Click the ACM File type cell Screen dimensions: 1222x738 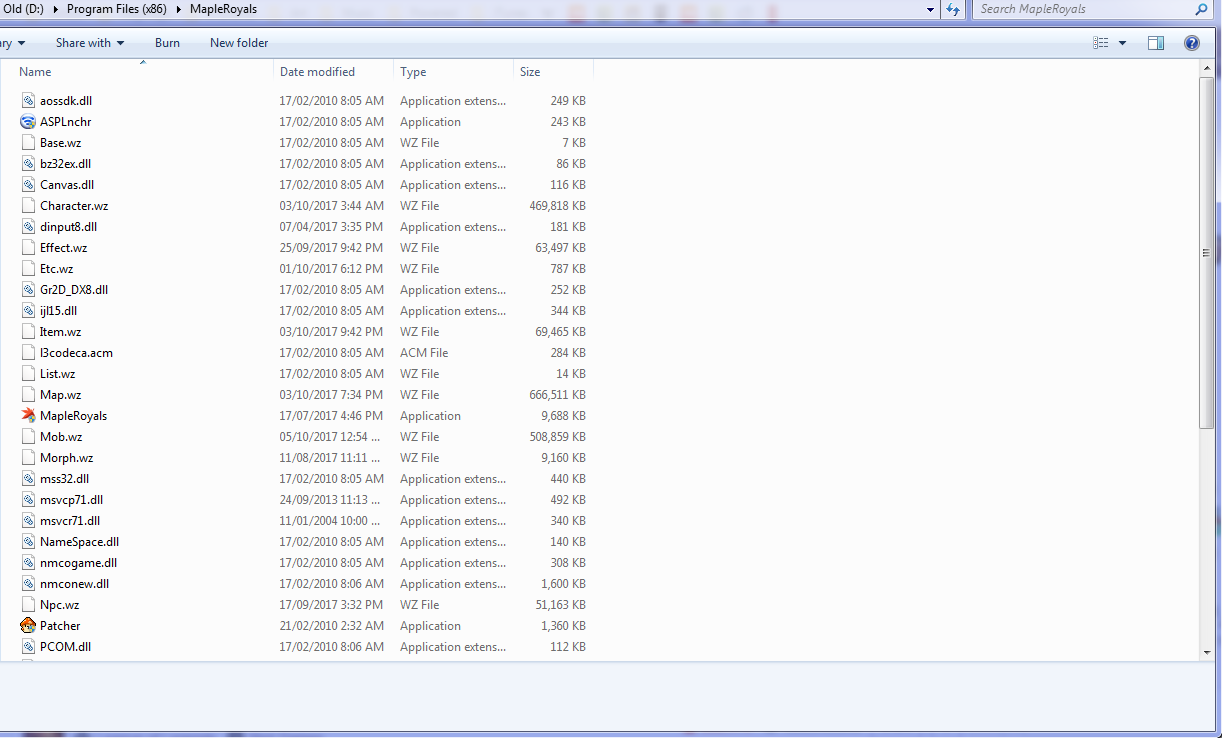[x=424, y=353]
